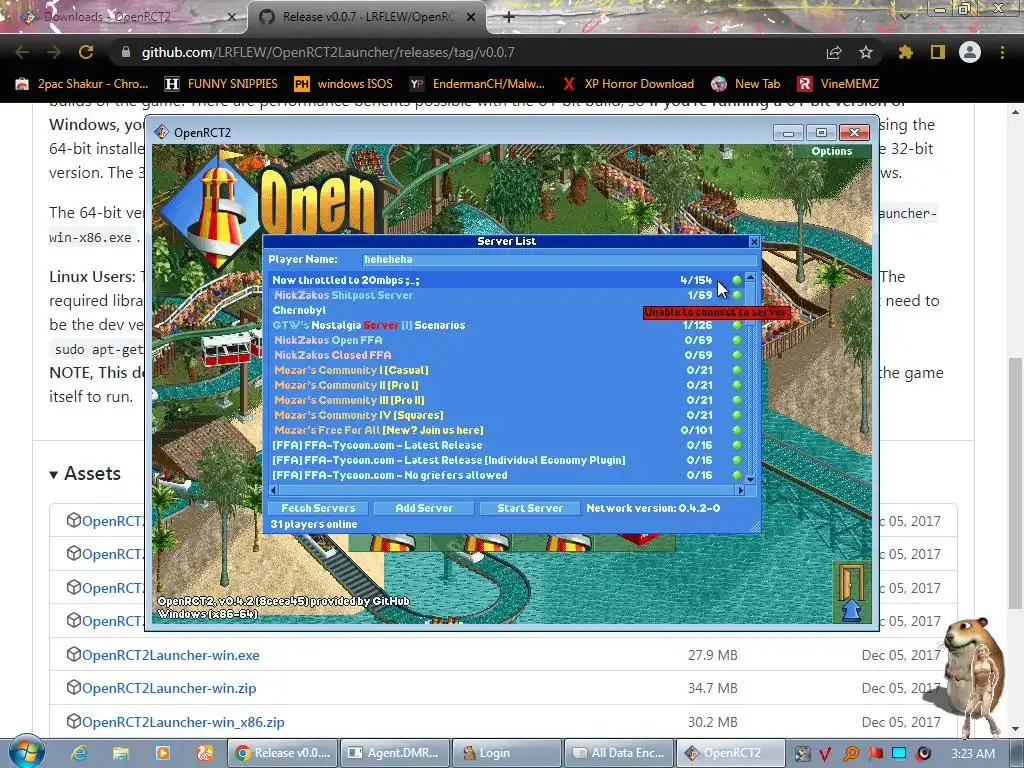This screenshot has height=768, width=1024.
Task: Click the Player Name field
Action: click(x=560, y=259)
